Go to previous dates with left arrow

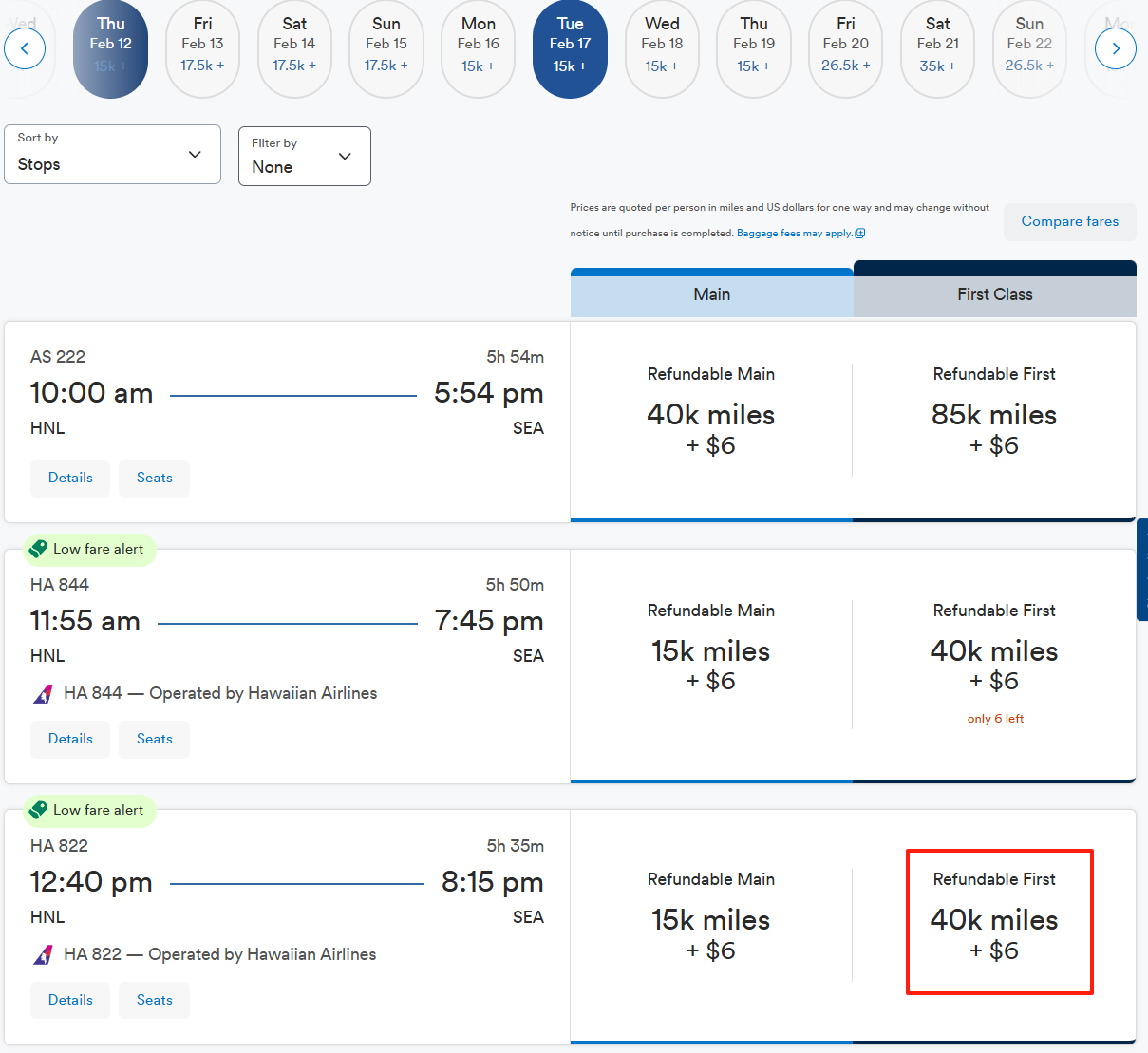click(x=25, y=48)
